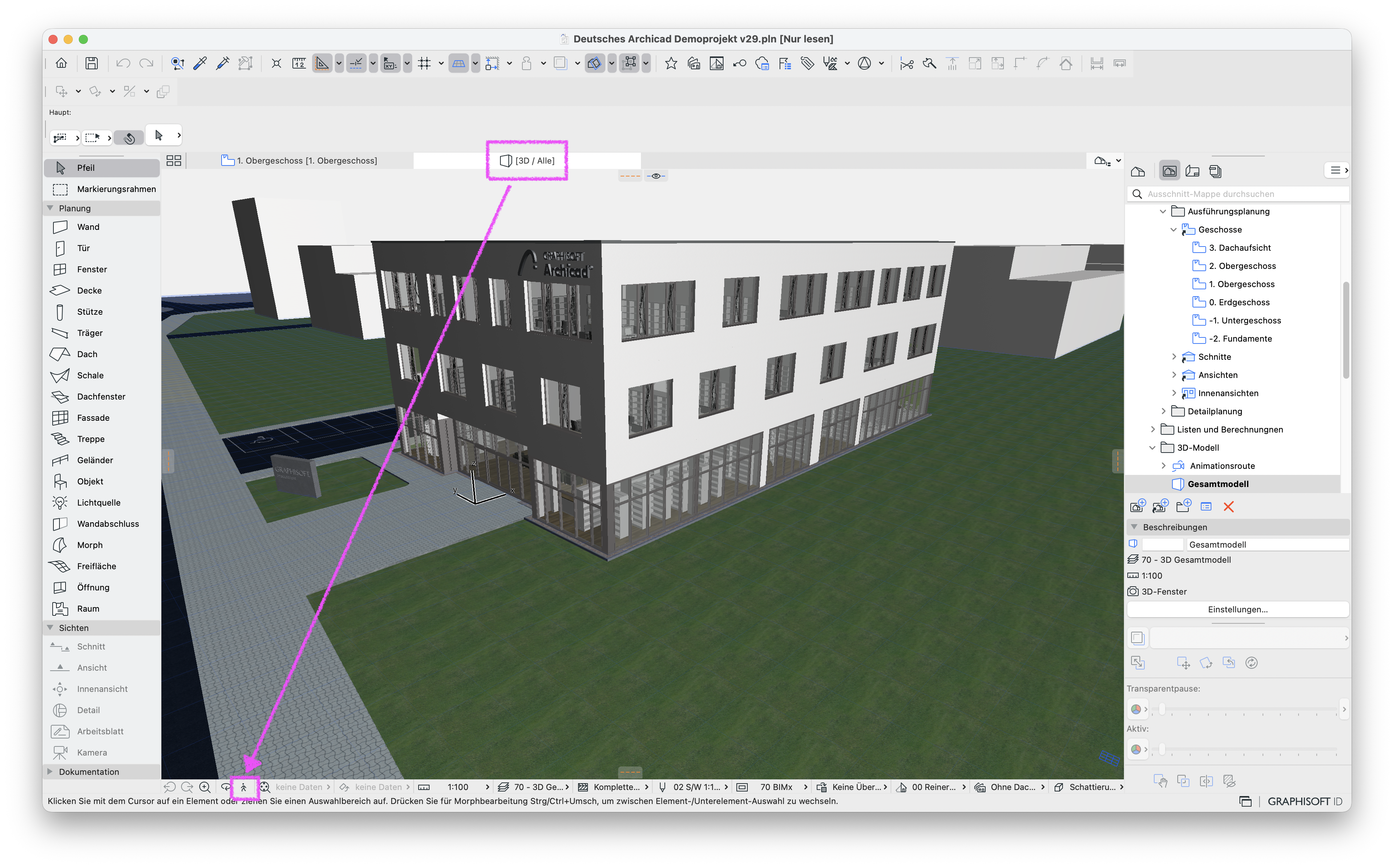Expand the Animationsroute tree item
Viewport: 1394px width, 868px height.
click(x=1164, y=465)
